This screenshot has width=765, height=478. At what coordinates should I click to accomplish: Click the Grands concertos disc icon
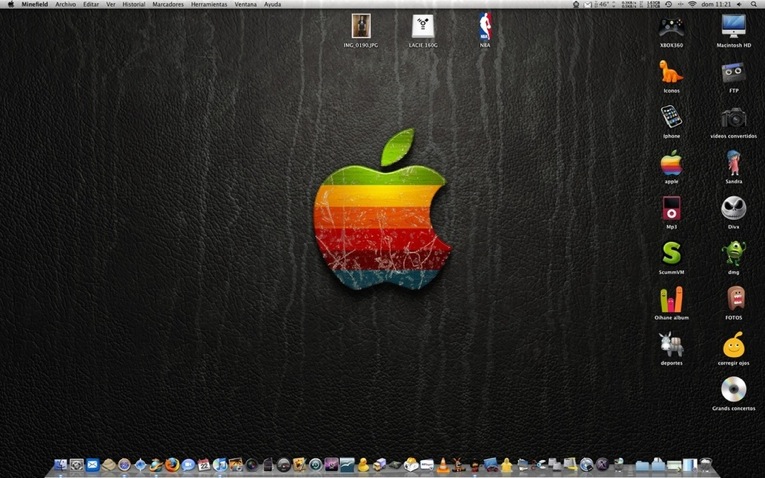point(733,389)
